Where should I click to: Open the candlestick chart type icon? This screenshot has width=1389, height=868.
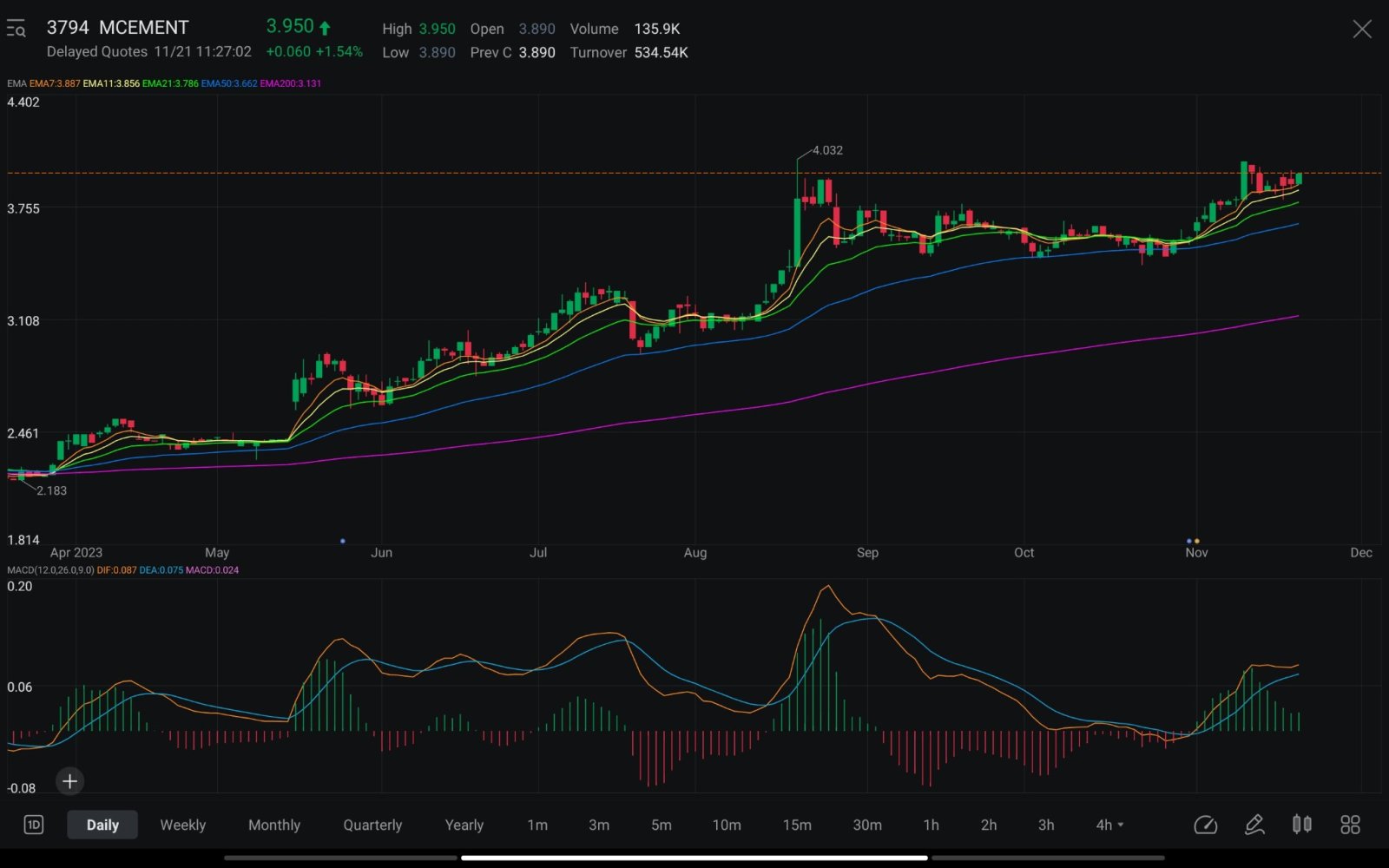[1301, 825]
